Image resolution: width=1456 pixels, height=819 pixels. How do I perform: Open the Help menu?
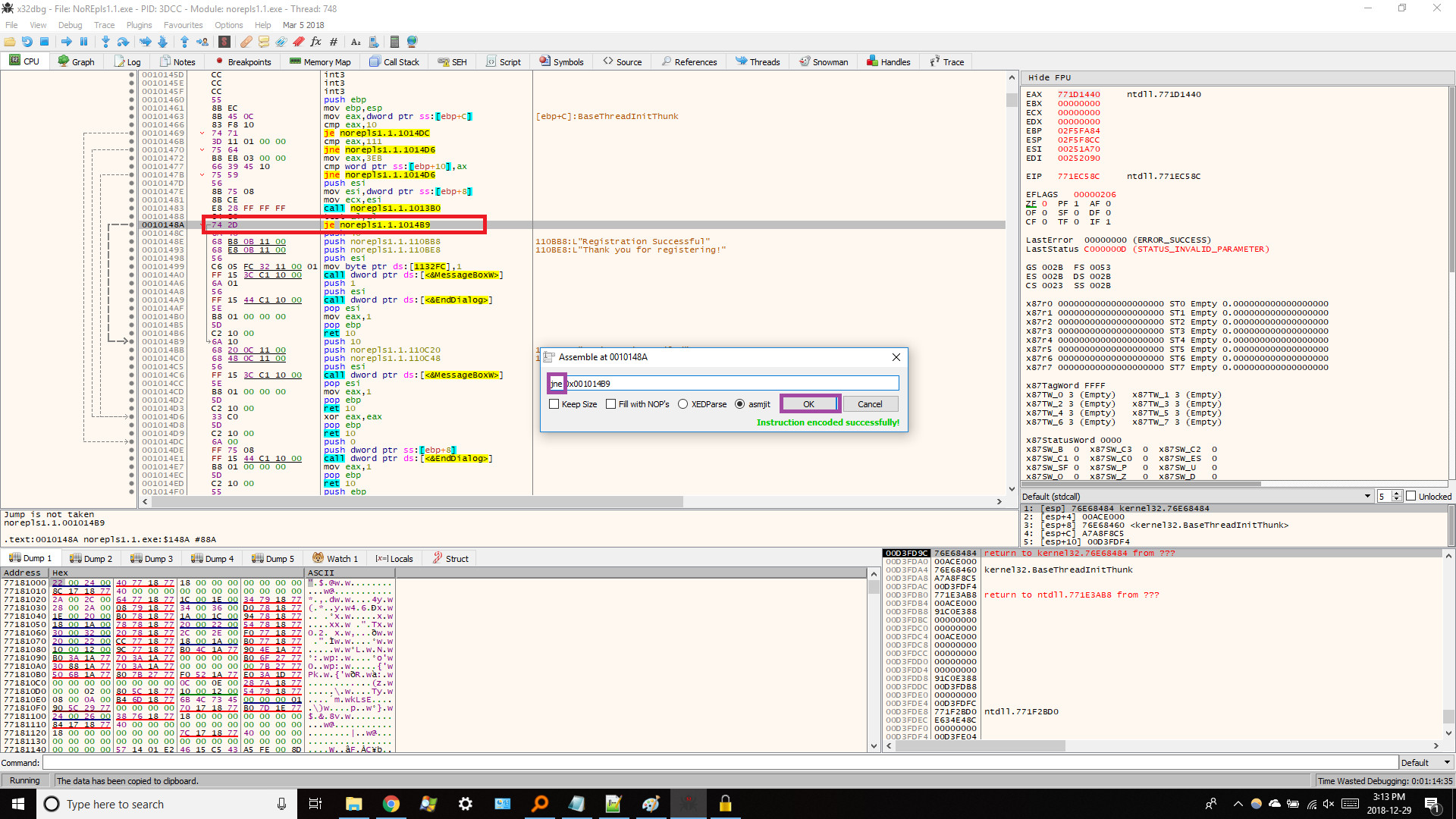click(x=263, y=25)
